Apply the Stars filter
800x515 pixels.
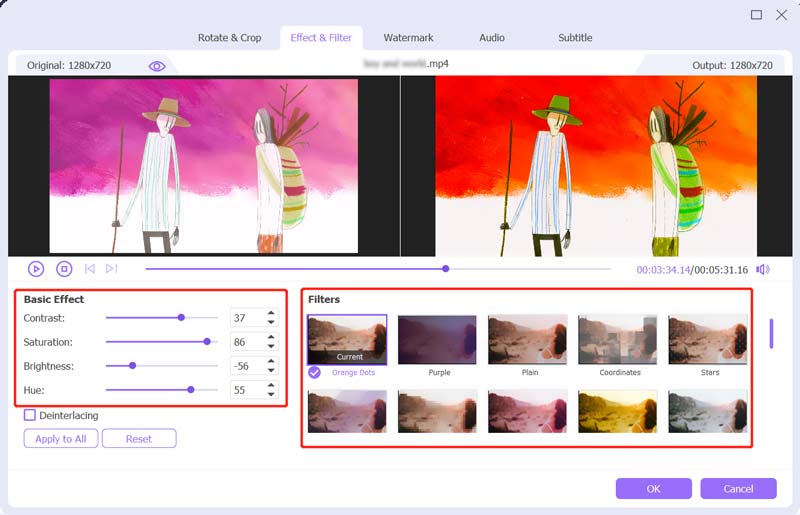click(708, 339)
